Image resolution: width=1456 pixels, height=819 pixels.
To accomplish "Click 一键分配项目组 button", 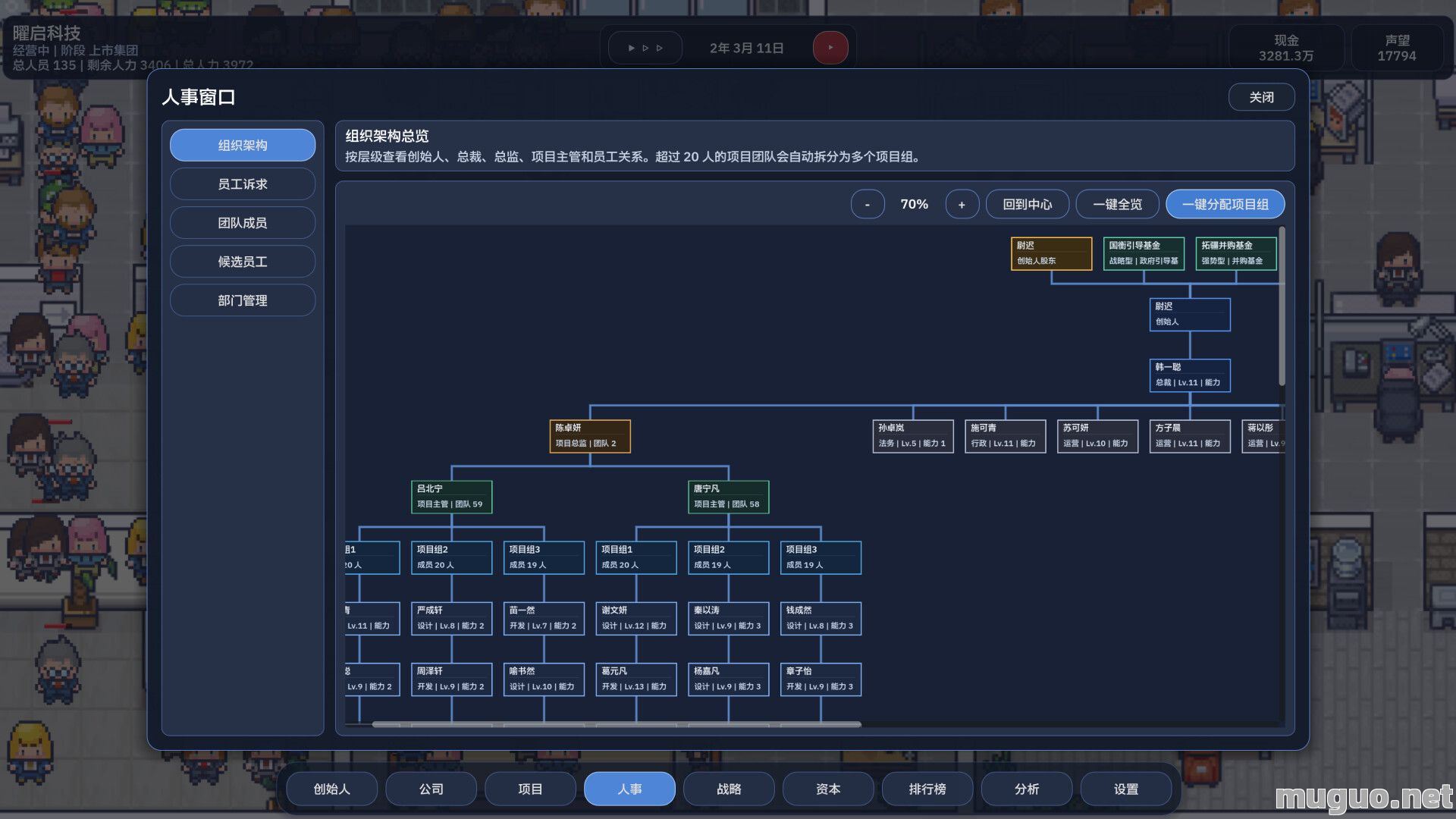I will point(1225,204).
